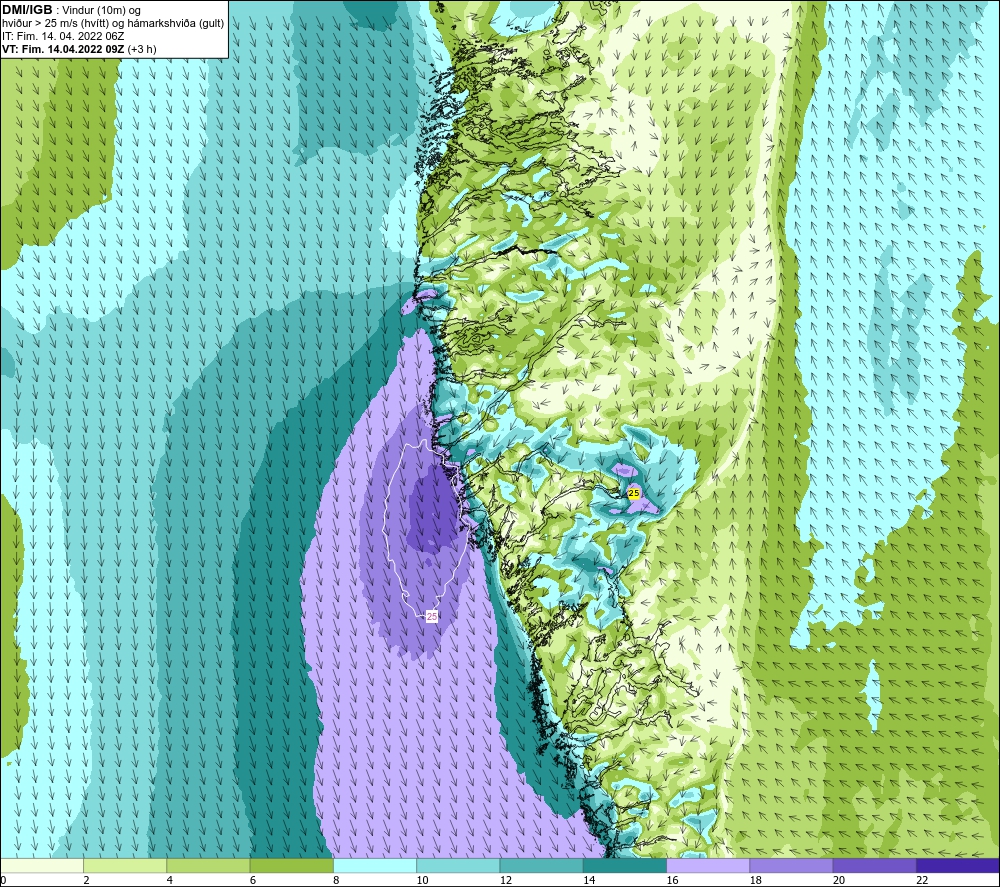Click the medium purple 18–20 m/s legend swatch
This screenshot has width=1000, height=887.
[x=791, y=865]
